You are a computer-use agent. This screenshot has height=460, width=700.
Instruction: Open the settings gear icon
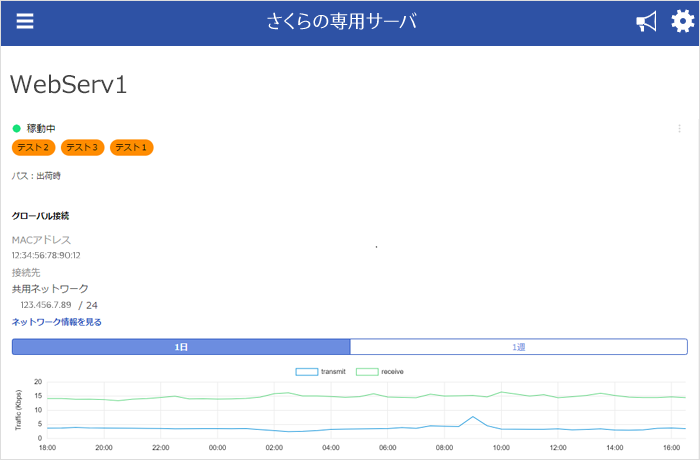click(x=681, y=22)
